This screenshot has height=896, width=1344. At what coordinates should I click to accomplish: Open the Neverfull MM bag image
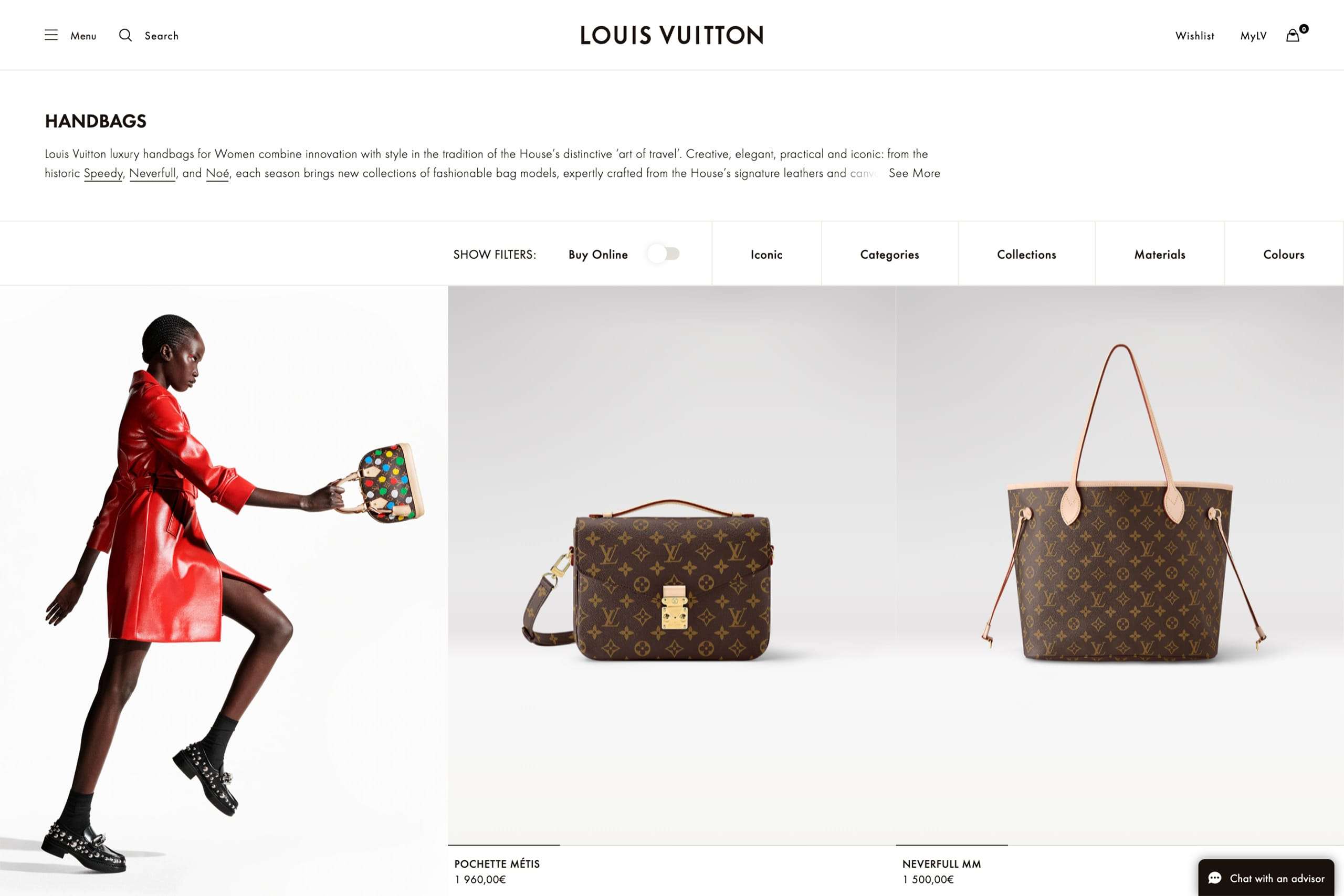[1119, 565]
